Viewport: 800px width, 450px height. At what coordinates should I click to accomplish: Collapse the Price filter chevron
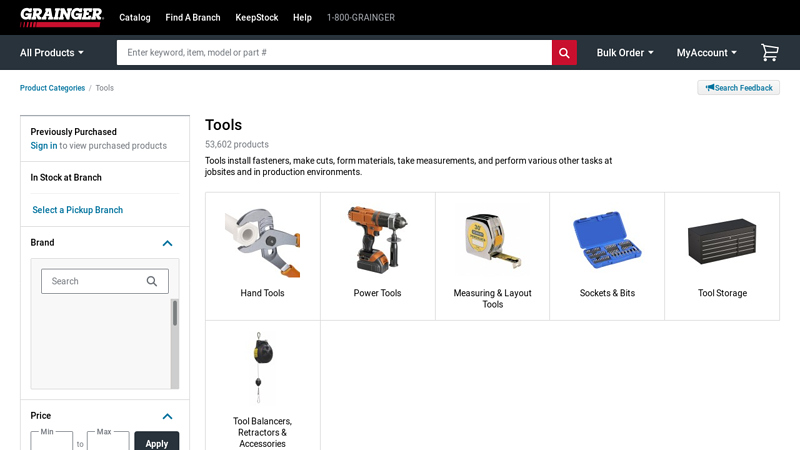(x=167, y=416)
